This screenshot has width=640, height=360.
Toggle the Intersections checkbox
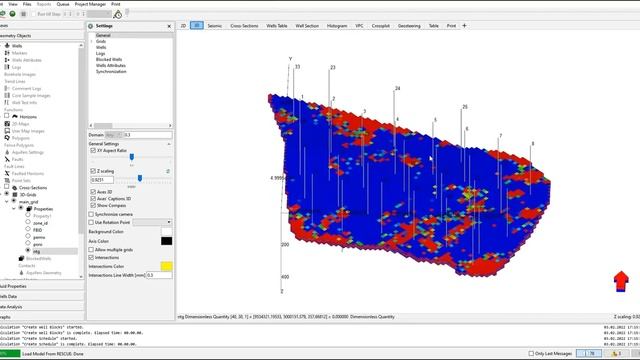pyautogui.click(x=91, y=258)
